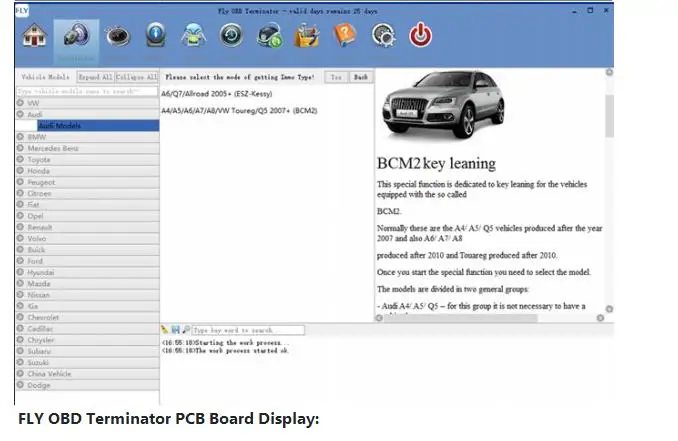This screenshot has height=441, width=678.
Task: Click the info panel scroll-up arrow
Action: pyautogui.click(x=609, y=72)
